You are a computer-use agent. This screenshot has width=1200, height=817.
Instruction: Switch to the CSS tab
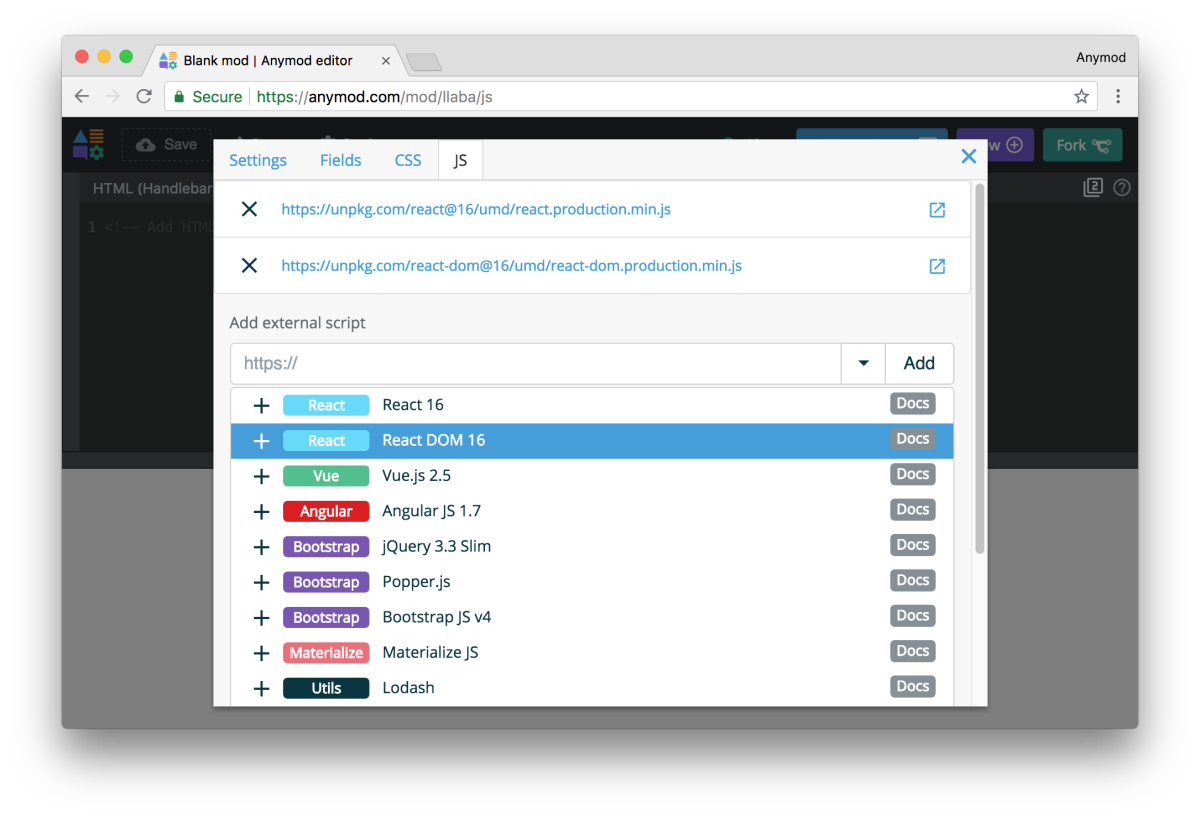coord(408,160)
